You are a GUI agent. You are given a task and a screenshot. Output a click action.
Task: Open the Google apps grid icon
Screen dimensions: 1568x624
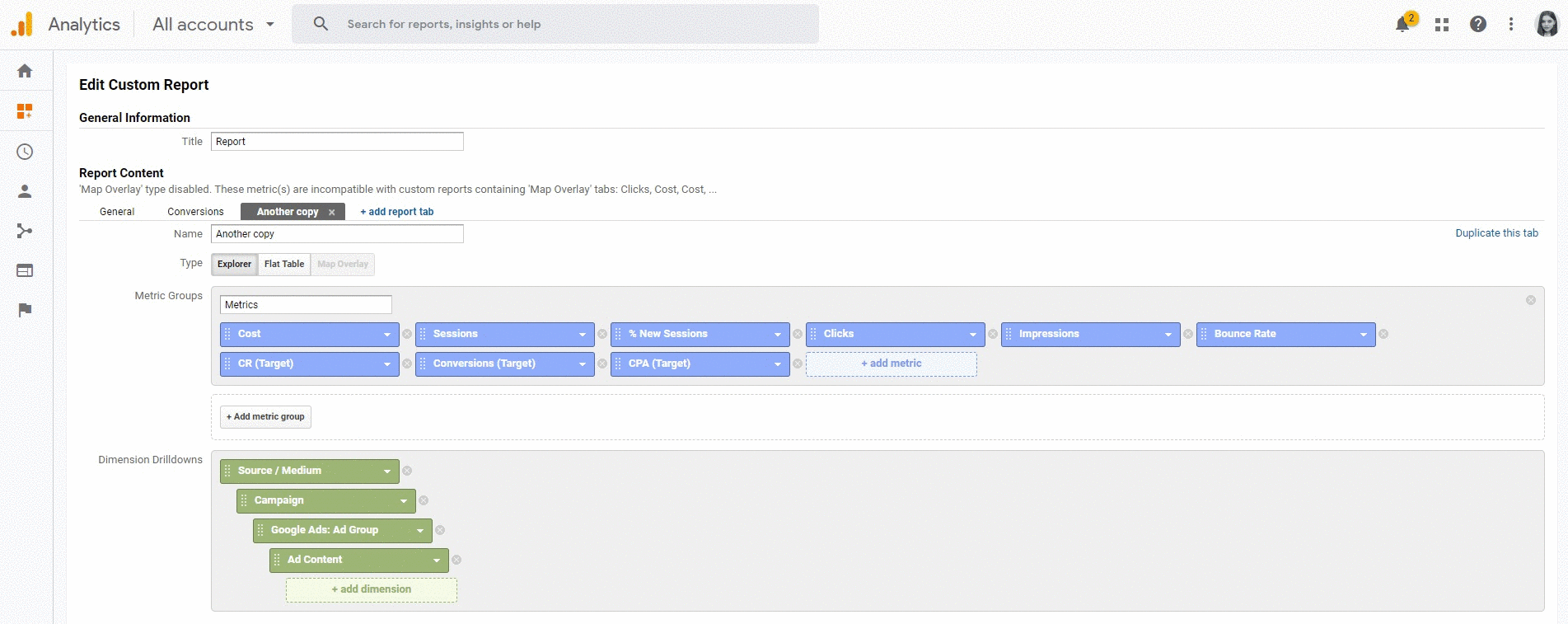click(1442, 25)
